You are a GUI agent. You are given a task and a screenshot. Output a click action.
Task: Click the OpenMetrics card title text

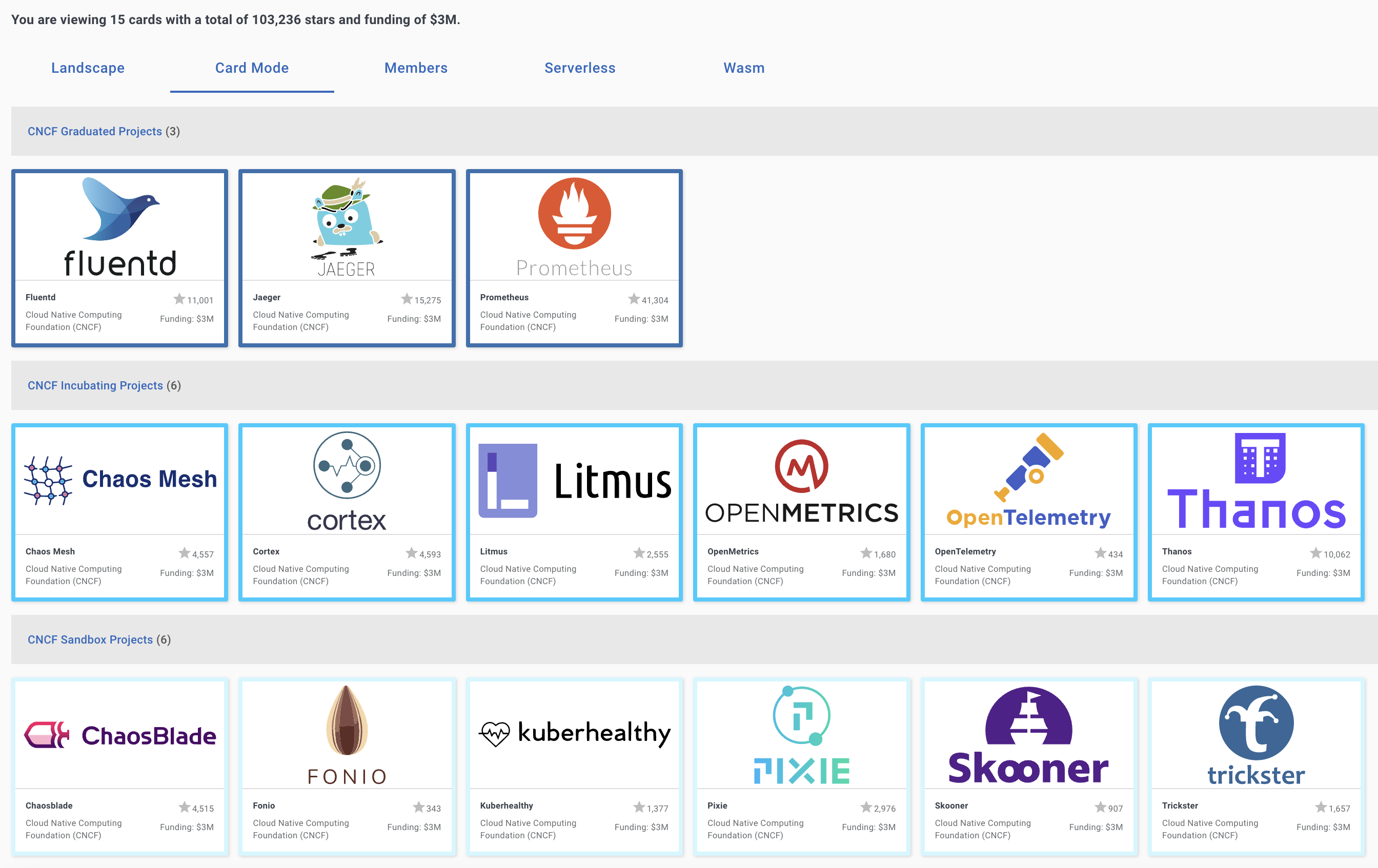pos(733,551)
